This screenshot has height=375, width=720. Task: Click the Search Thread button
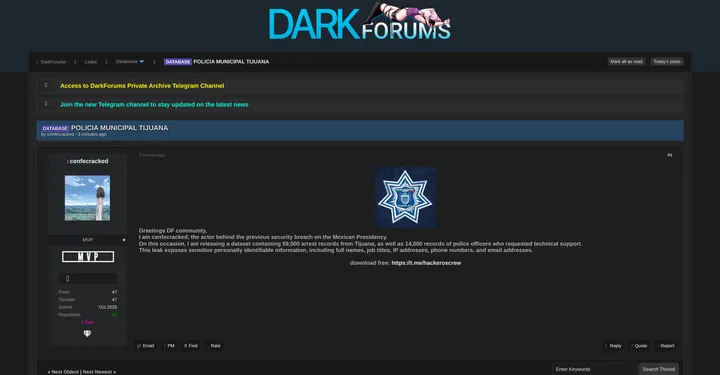pos(658,369)
